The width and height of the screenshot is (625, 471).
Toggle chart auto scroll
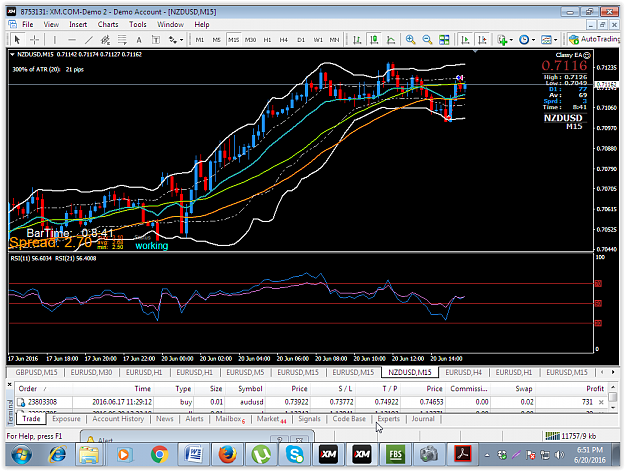tap(465, 40)
